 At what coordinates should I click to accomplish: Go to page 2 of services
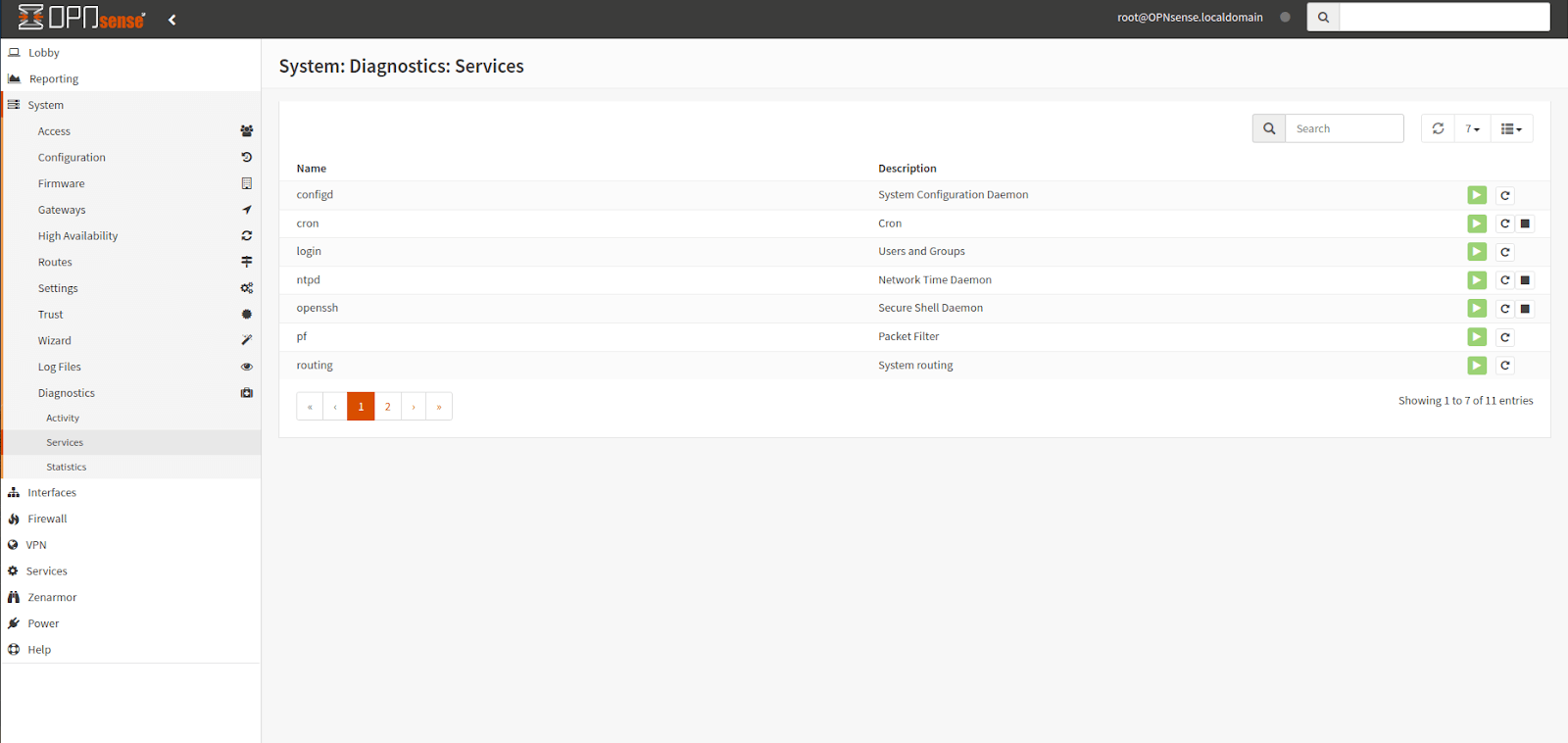click(x=388, y=407)
